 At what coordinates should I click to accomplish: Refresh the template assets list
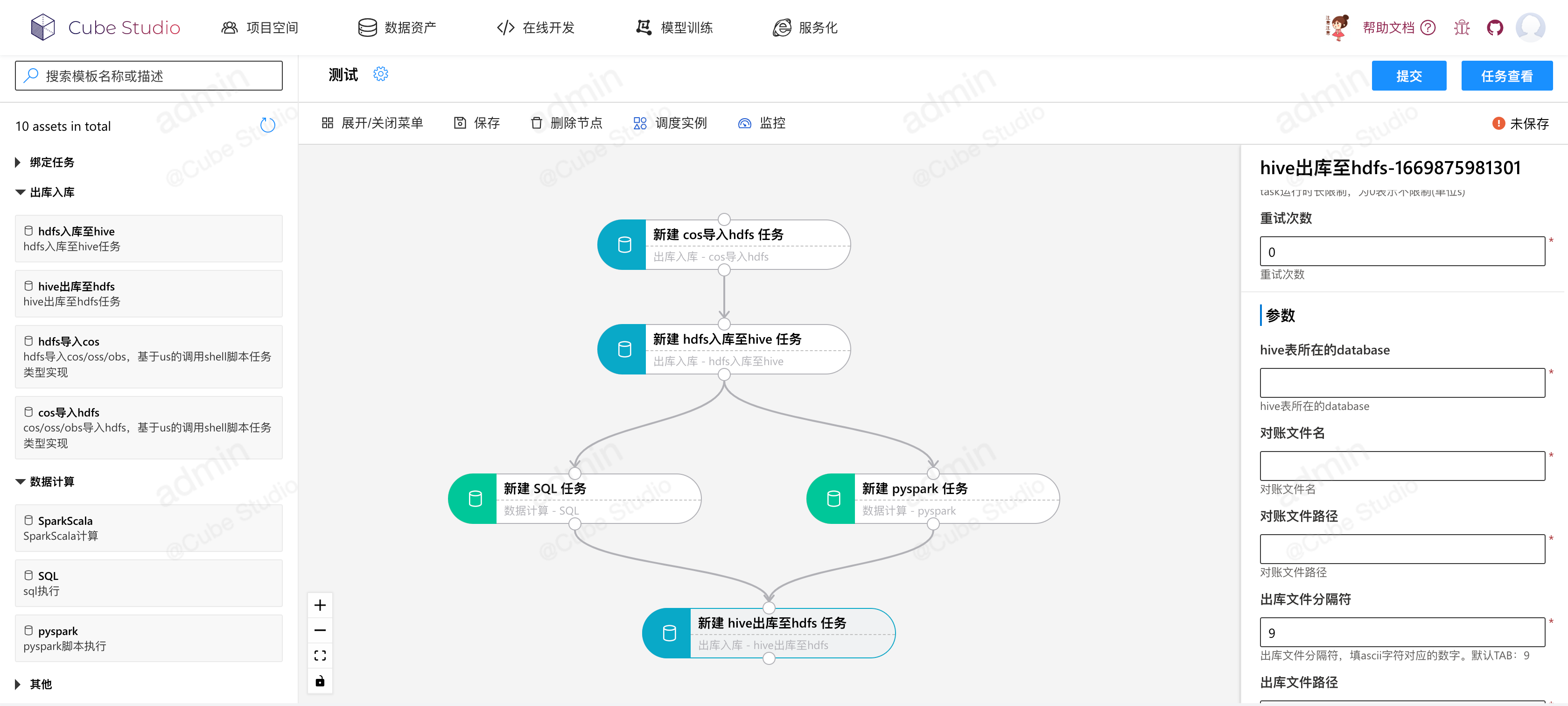pyautogui.click(x=267, y=126)
